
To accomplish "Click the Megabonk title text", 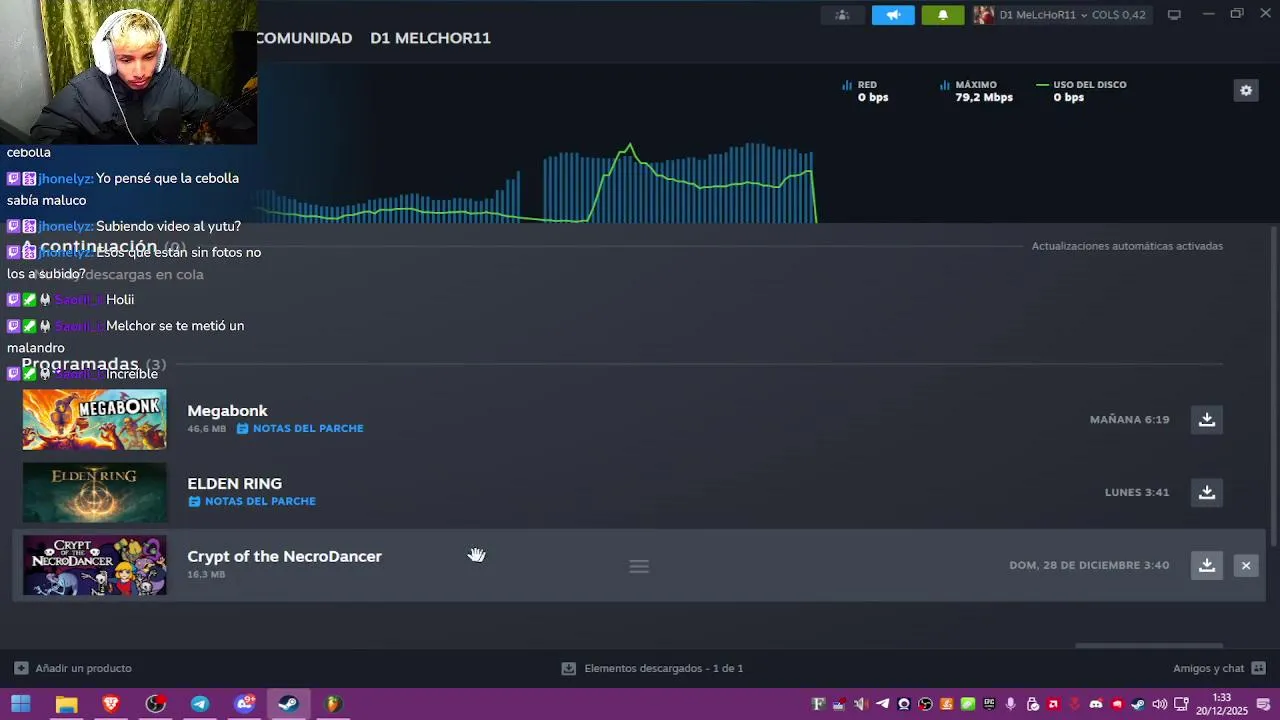I will pyautogui.click(x=227, y=411).
